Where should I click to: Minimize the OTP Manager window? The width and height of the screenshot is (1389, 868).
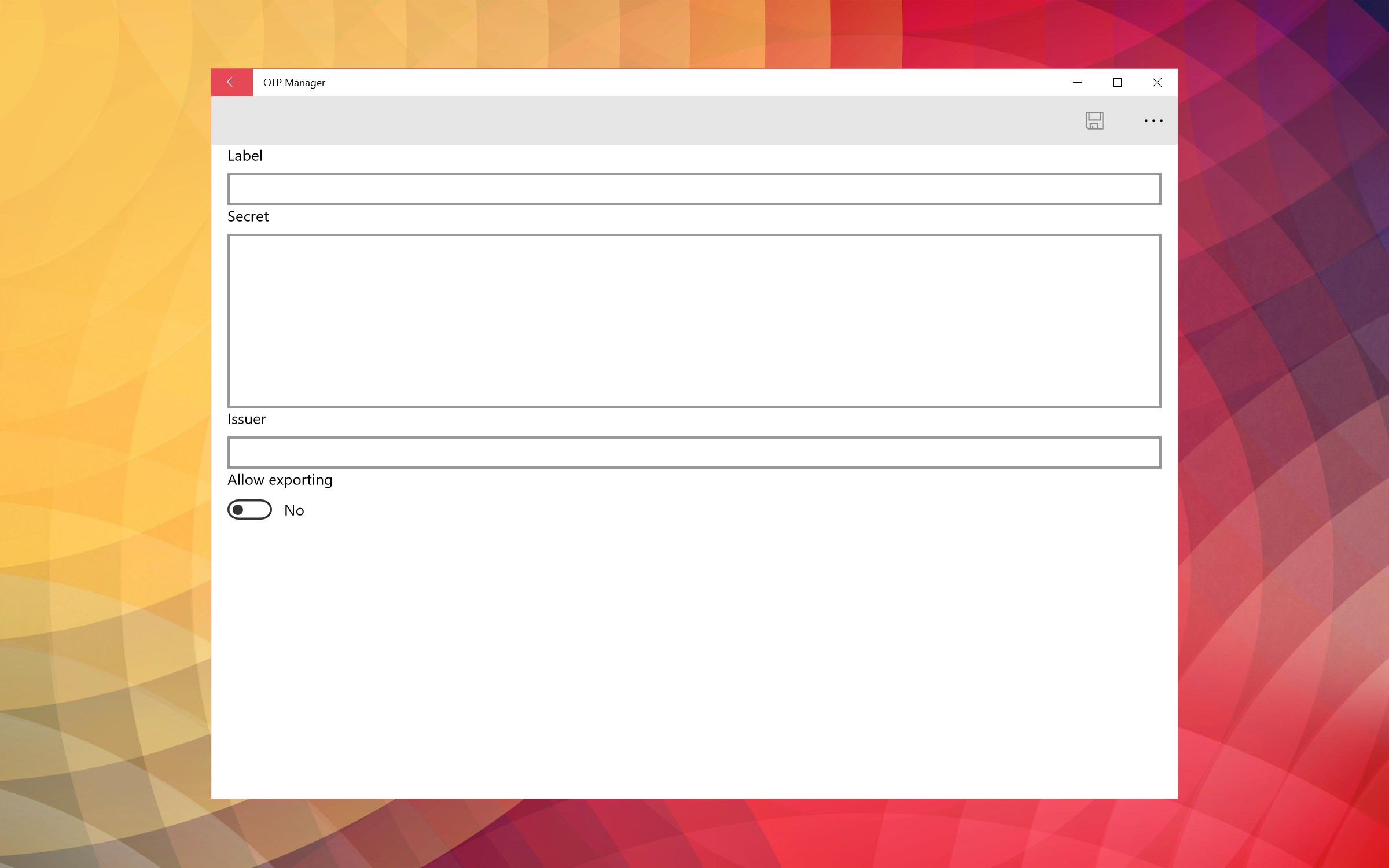coord(1076,82)
